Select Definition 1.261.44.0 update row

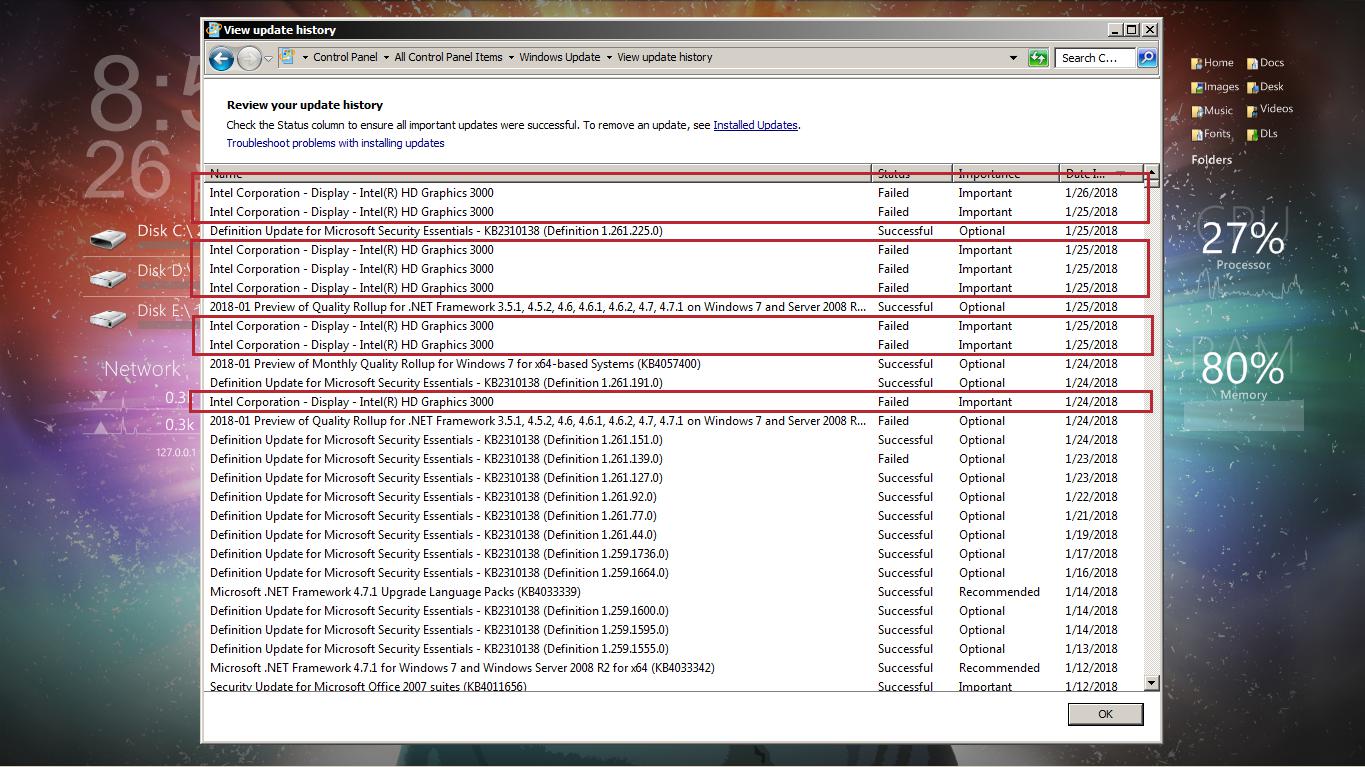pyautogui.click(x=674, y=535)
